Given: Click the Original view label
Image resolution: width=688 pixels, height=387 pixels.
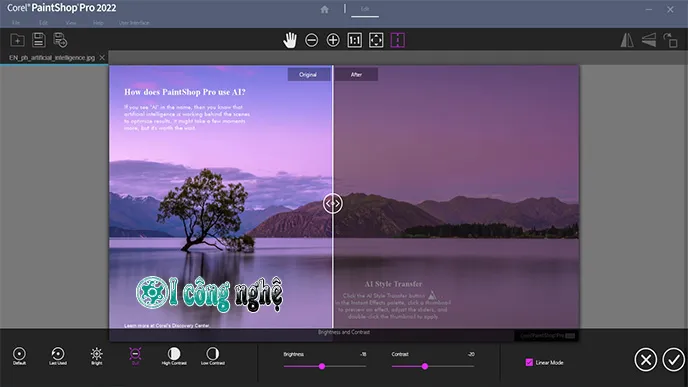Looking at the screenshot, I should [308, 75].
